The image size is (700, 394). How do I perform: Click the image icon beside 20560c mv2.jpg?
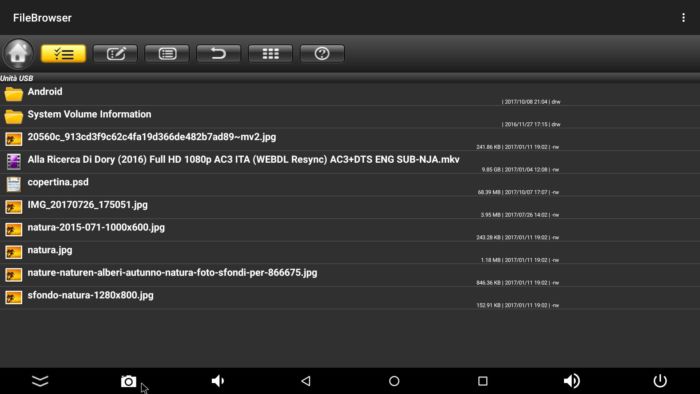(14, 139)
